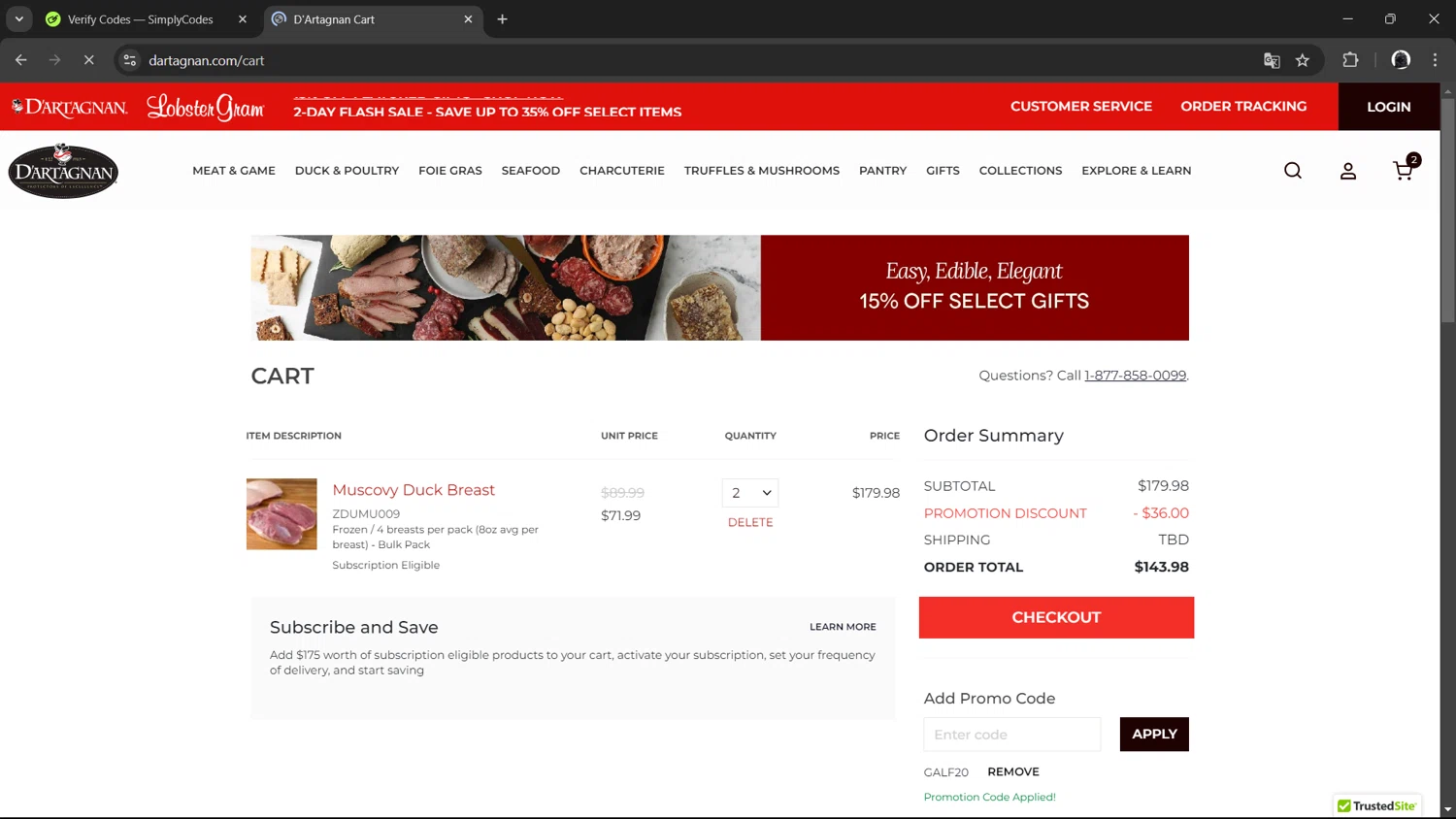View site information icon in address bar
This screenshot has height=819, width=1456.
[130, 60]
